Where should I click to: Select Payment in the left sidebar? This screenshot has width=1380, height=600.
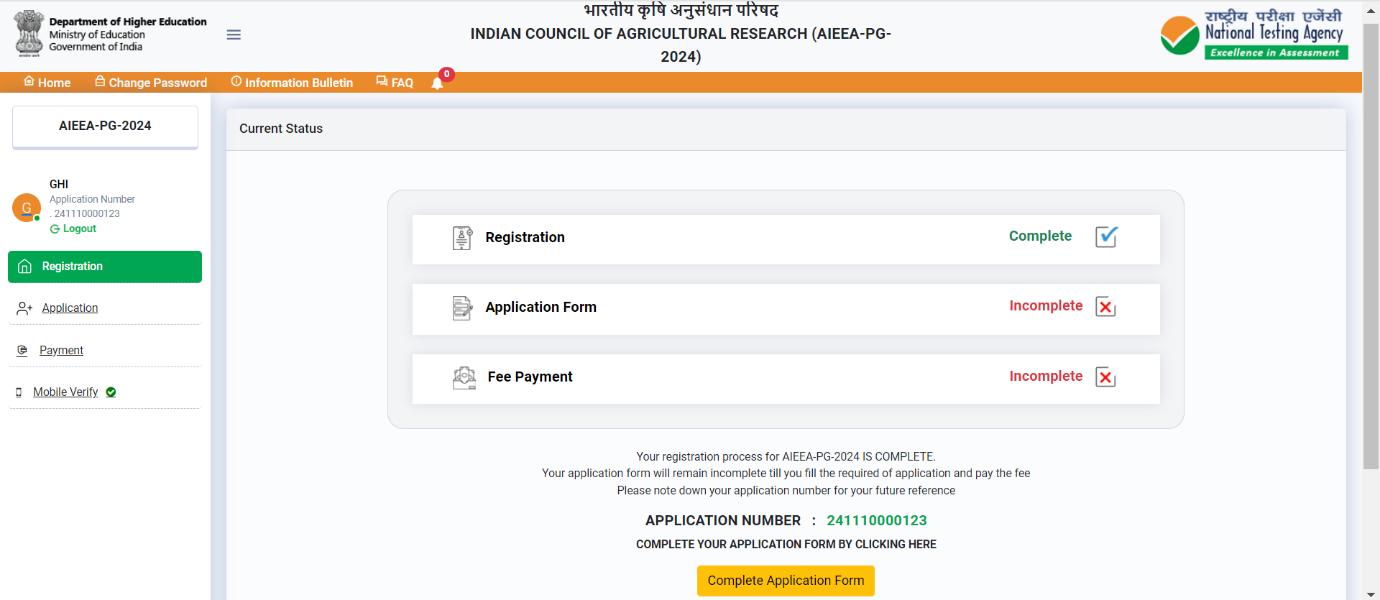click(61, 350)
